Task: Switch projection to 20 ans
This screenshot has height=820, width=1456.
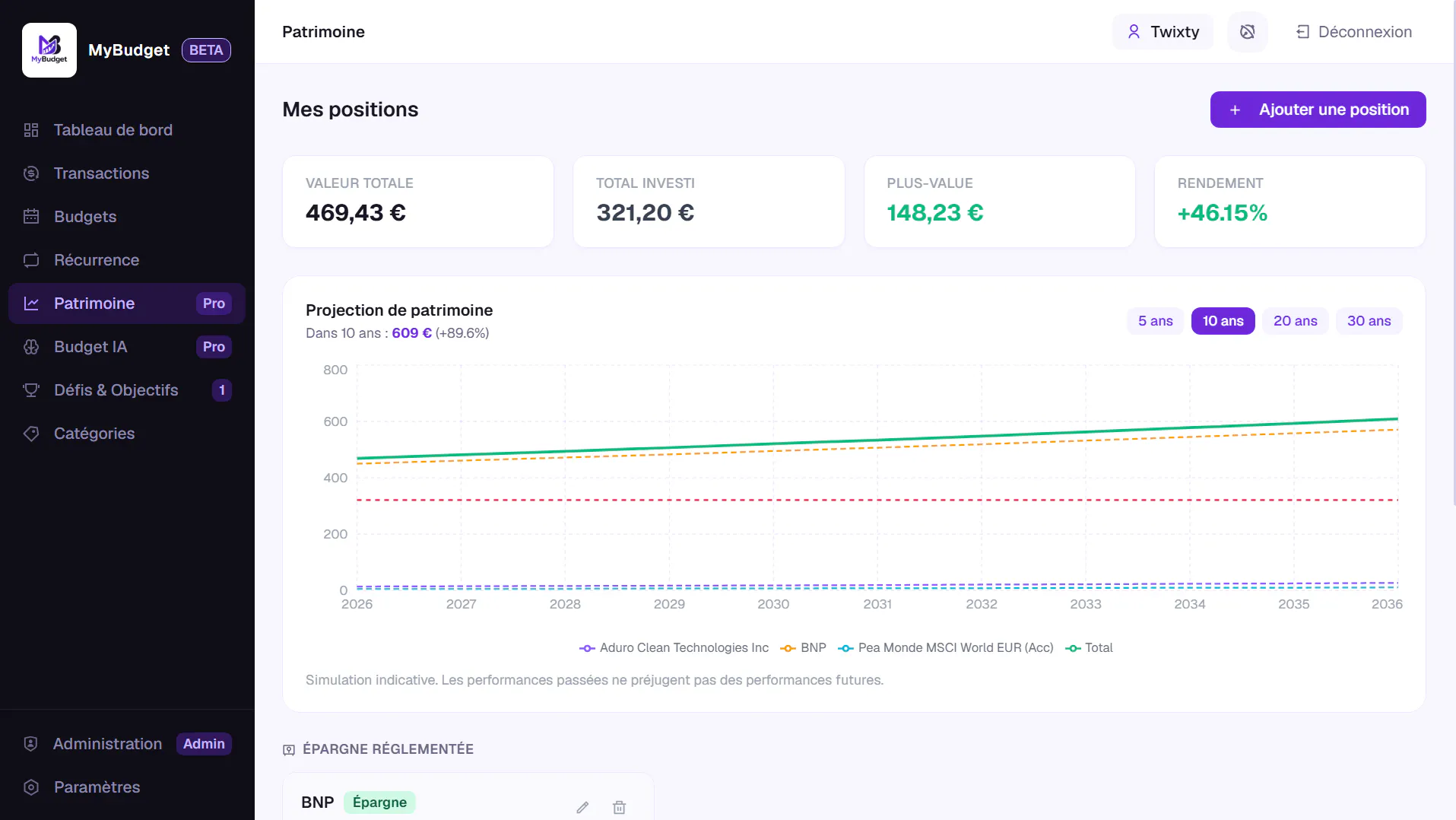Action: 1295,321
